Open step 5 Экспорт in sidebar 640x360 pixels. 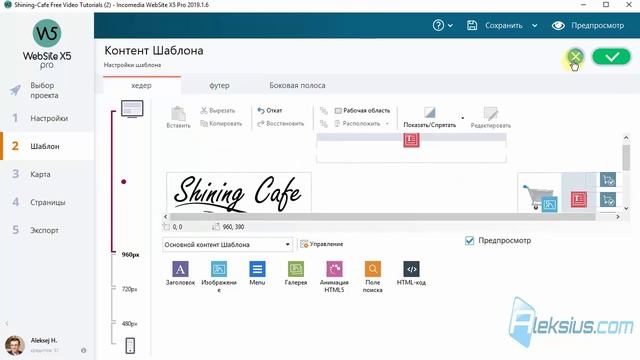[47, 230]
